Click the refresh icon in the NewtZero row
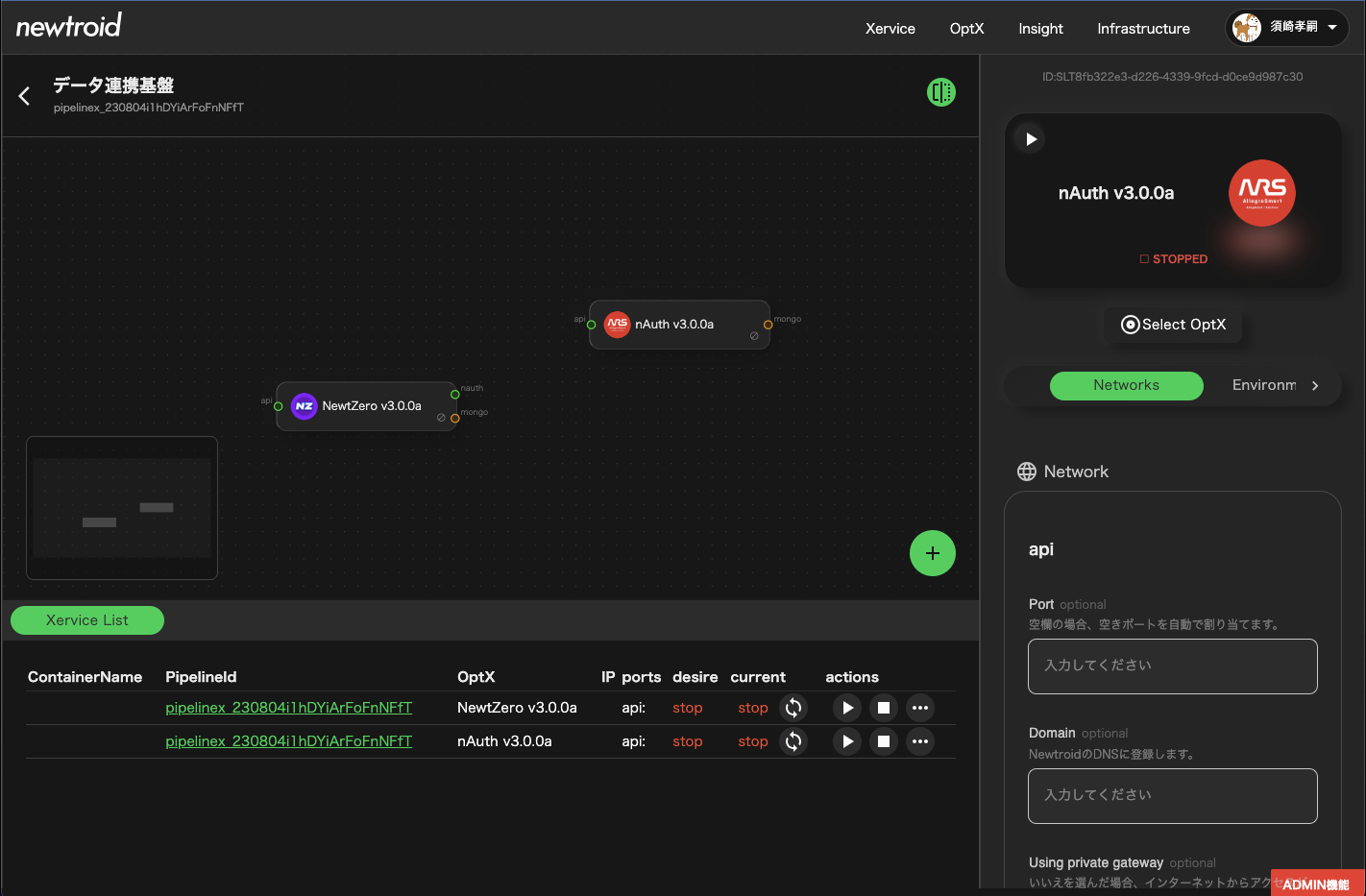Image resolution: width=1366 pixels, height=896 pixels. (793, 708)
